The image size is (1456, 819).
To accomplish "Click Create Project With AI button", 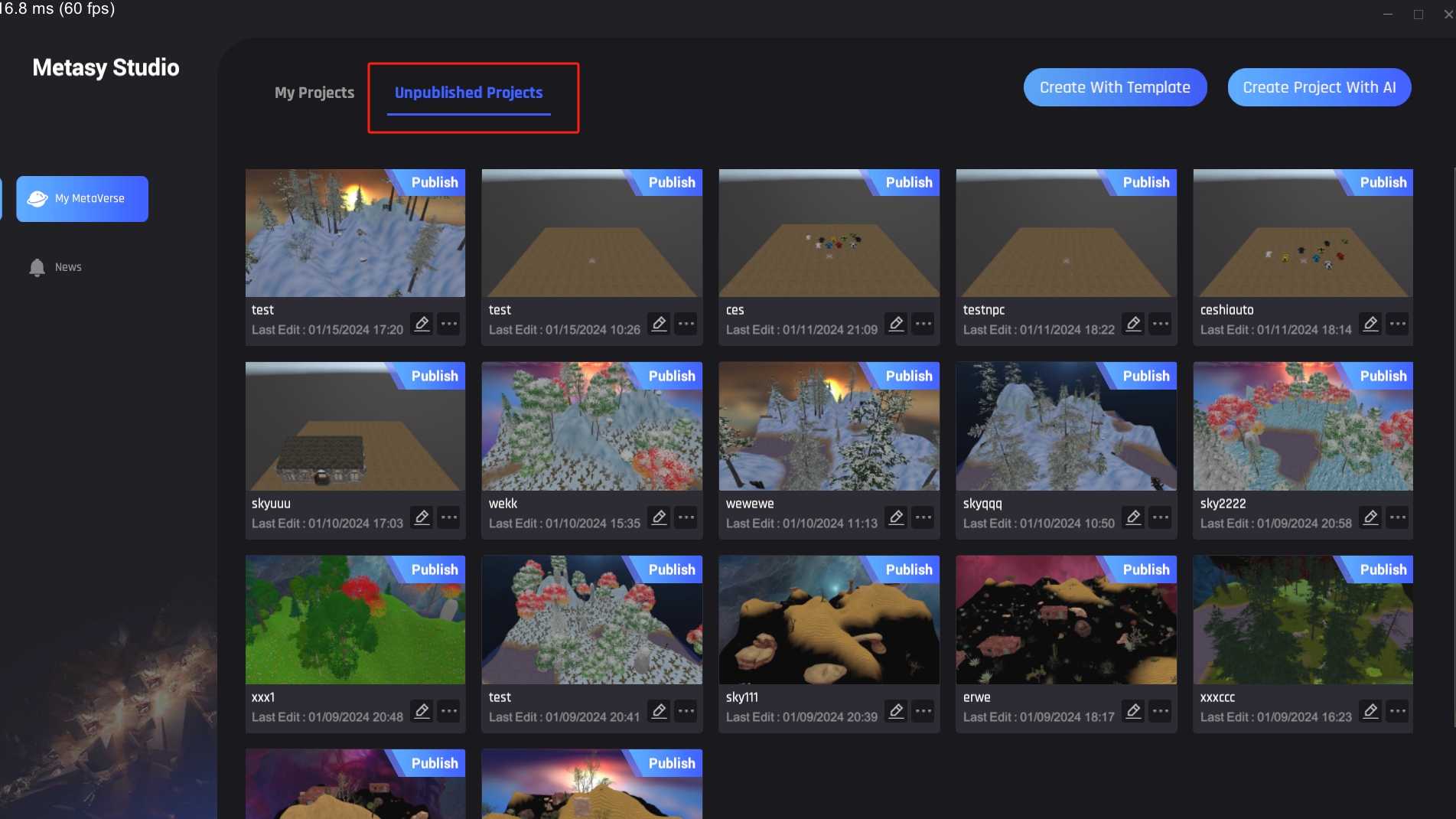I will click(1319, 87).
